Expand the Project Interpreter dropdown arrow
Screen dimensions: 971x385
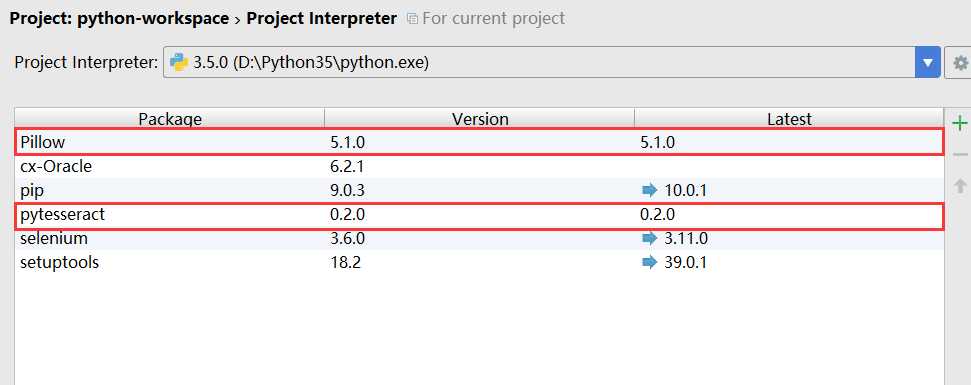(x=927, y=63)
